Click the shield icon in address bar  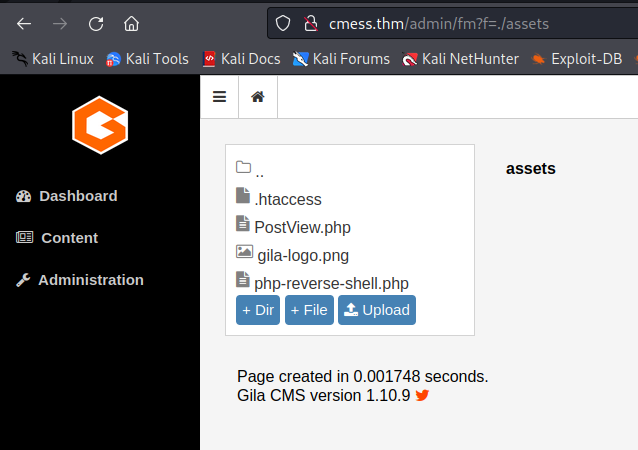(x=283, y=23)
